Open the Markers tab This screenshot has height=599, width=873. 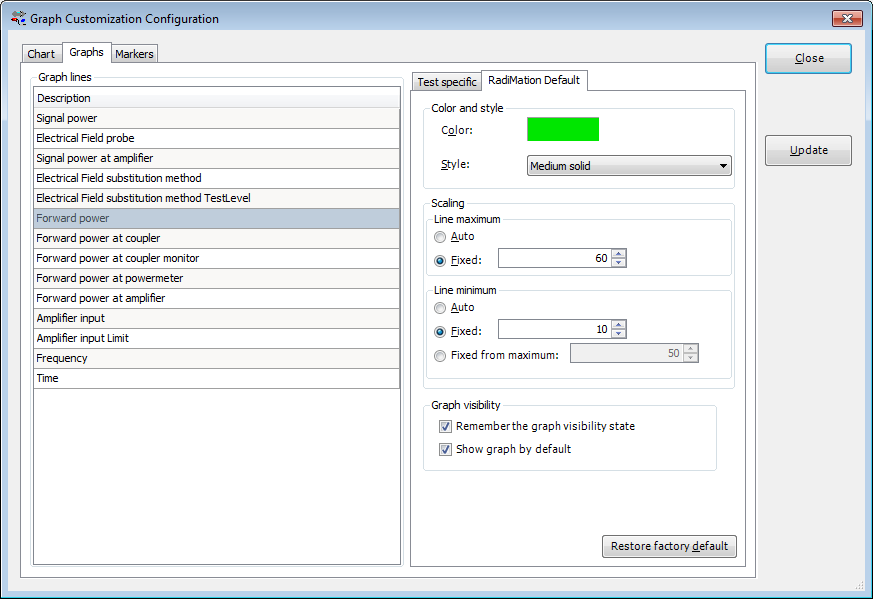click(134, 54)
